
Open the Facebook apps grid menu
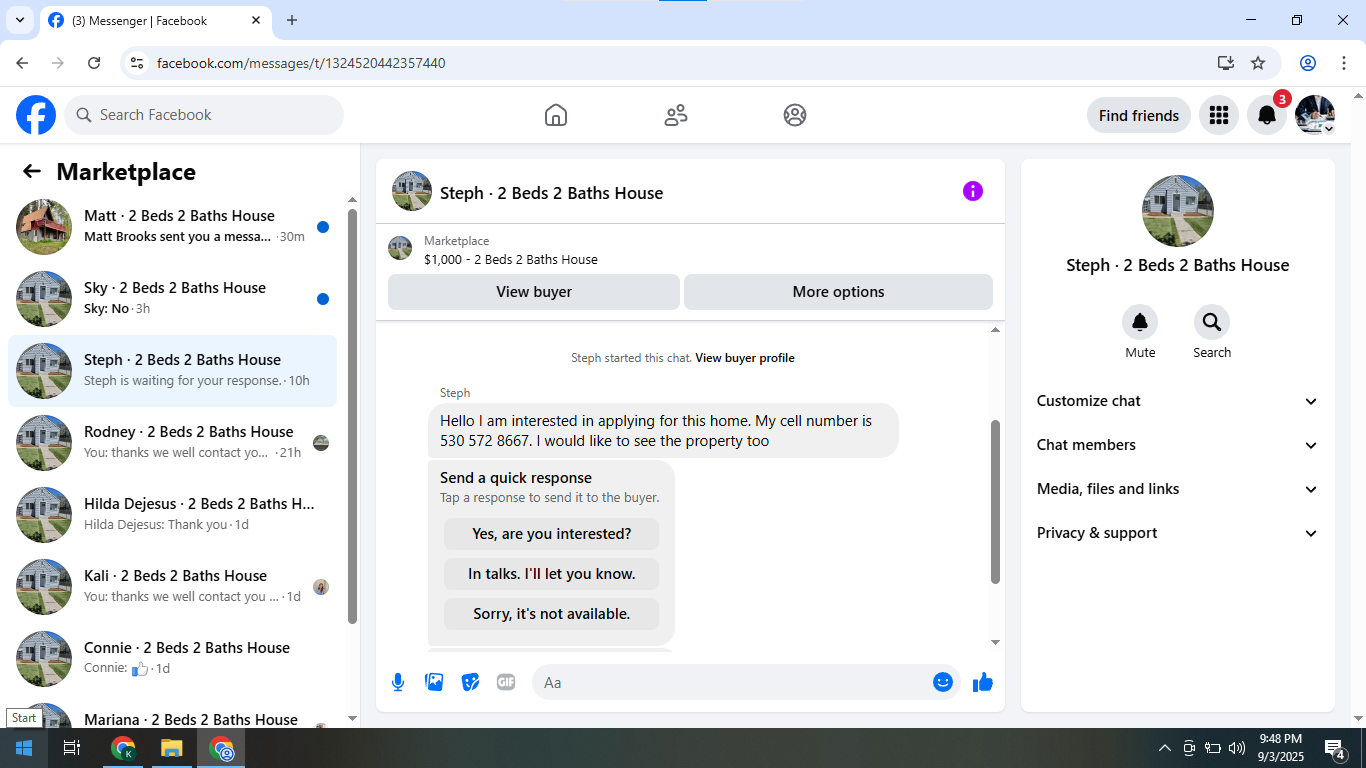pos(1218,115)
